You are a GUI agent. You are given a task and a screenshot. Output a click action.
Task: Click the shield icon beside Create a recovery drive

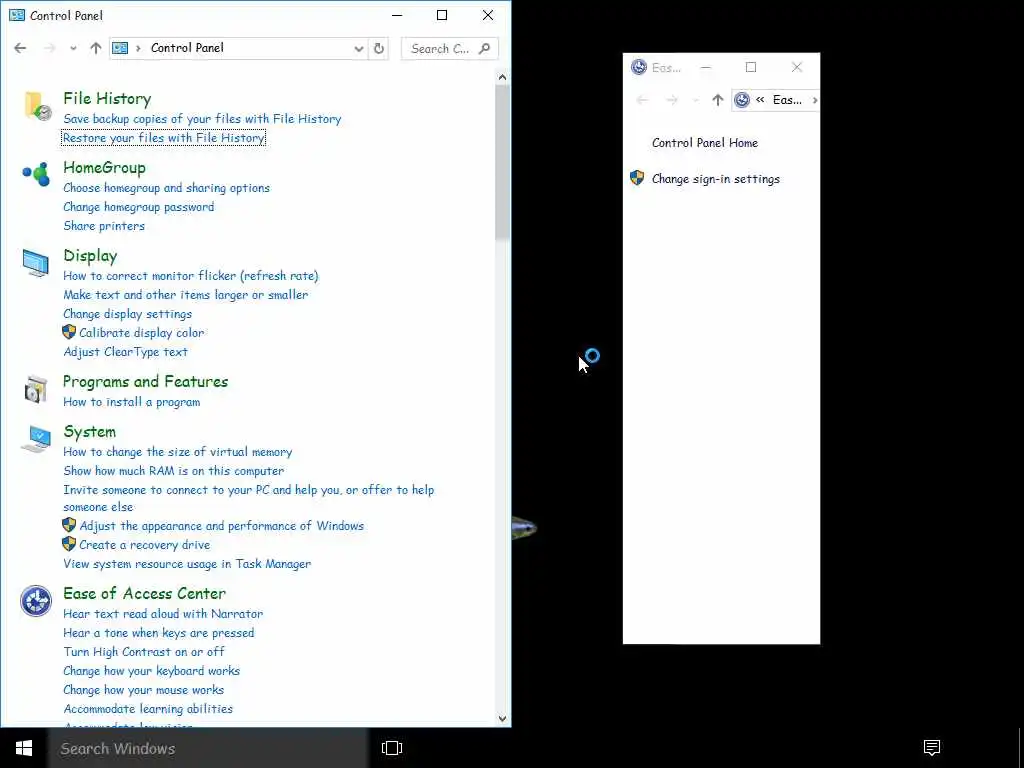point(69,544)
